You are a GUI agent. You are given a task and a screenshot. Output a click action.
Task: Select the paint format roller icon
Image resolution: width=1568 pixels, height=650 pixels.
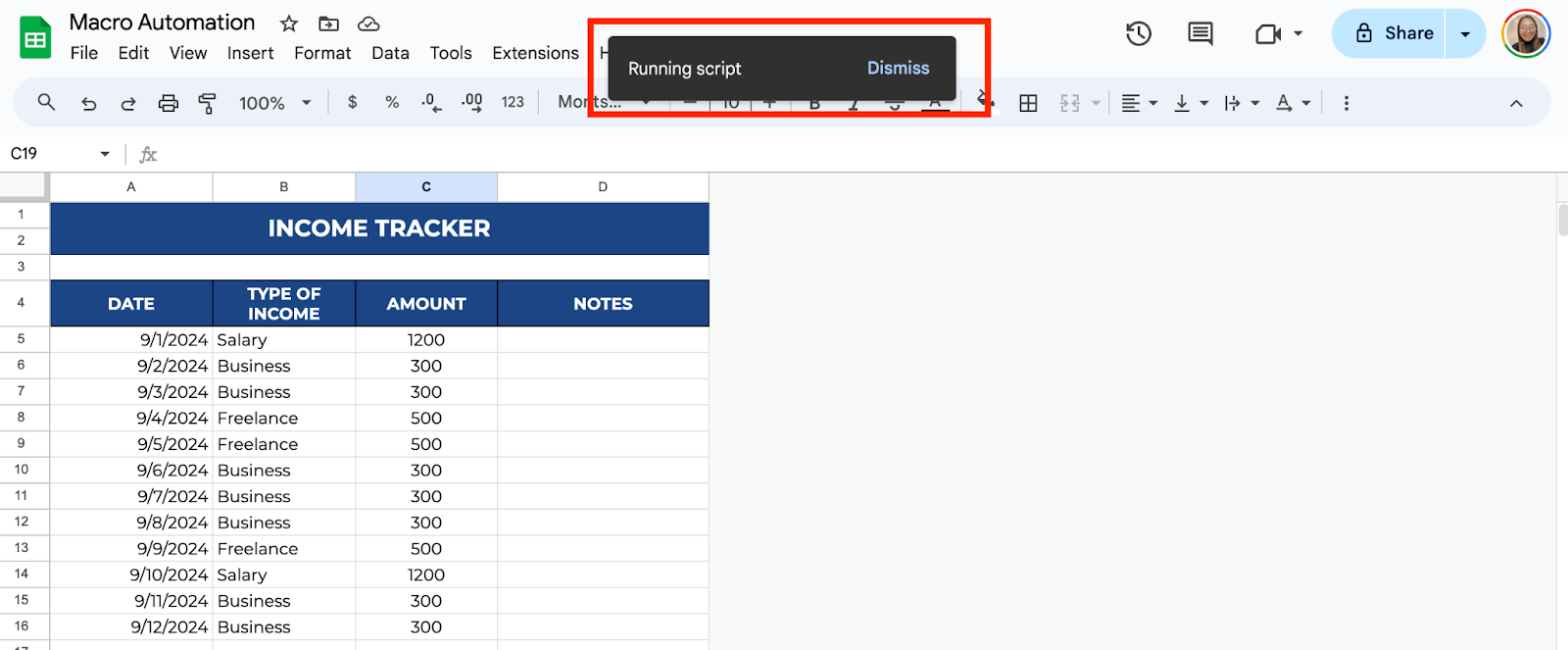point(207,103)
